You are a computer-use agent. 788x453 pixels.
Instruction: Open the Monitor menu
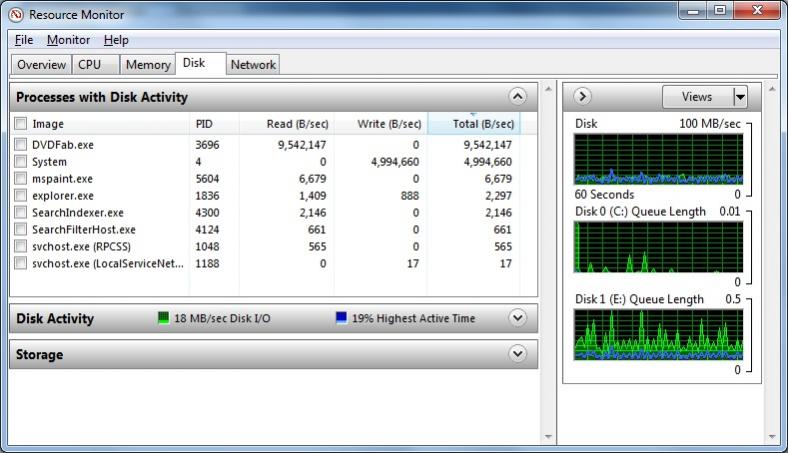point(68,40)
